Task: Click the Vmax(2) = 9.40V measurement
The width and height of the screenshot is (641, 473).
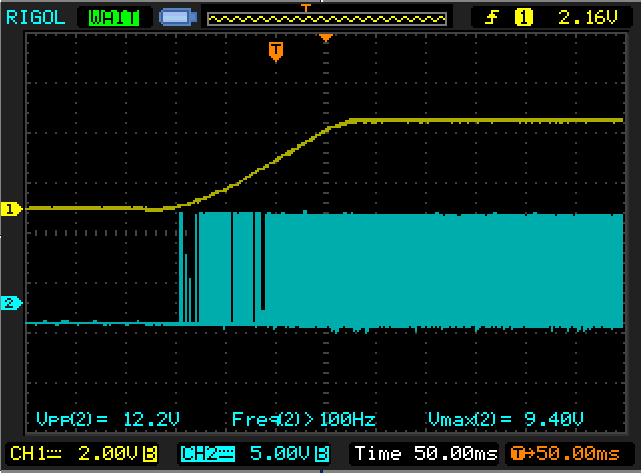Action: pos(506,419)
